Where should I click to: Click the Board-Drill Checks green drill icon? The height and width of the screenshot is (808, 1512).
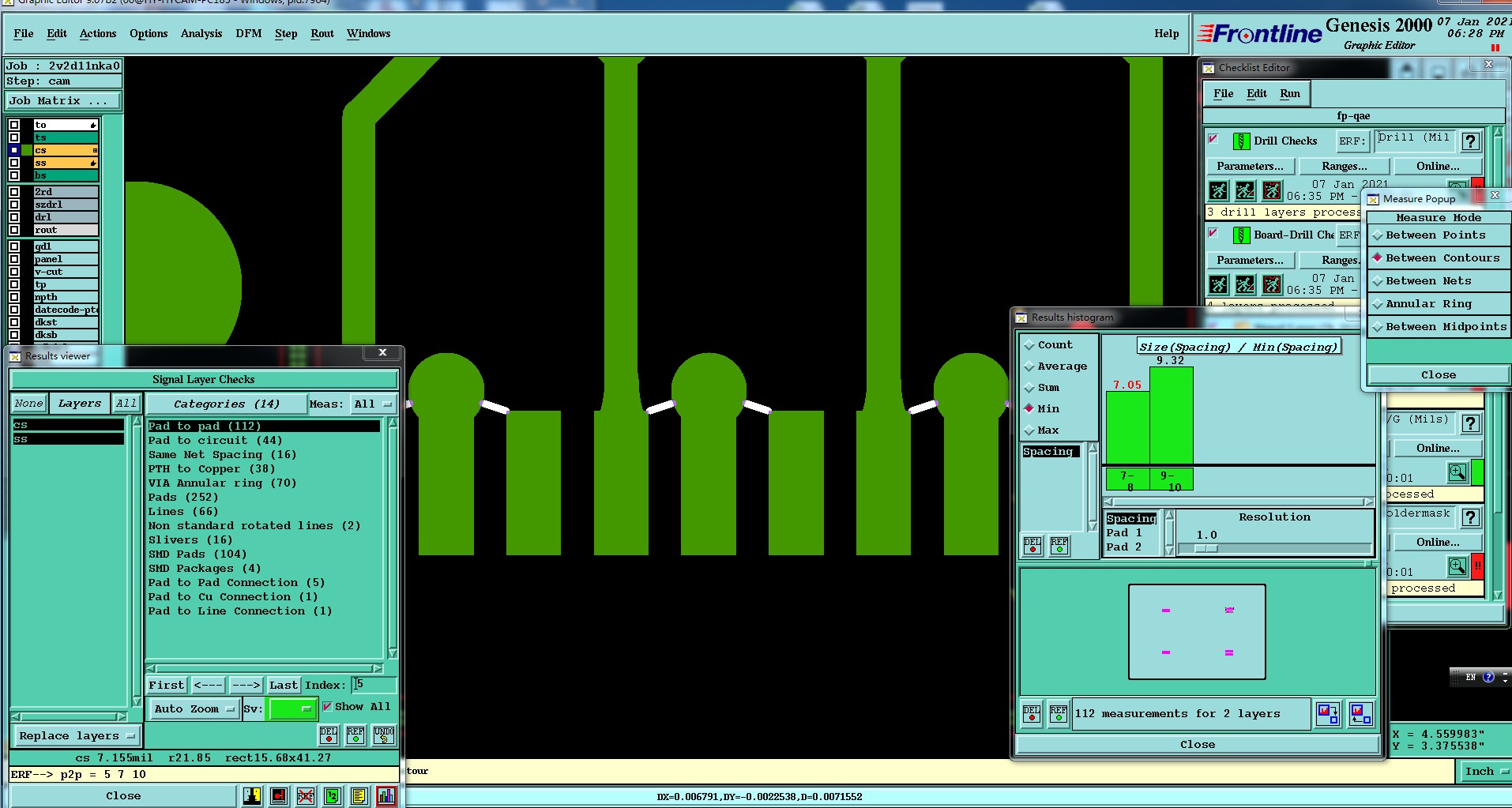[1241, 235]
